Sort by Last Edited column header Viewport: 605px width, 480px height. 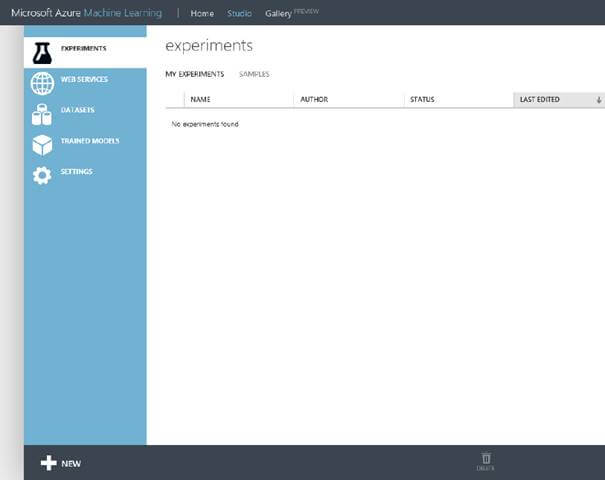(x=559, y=100)
